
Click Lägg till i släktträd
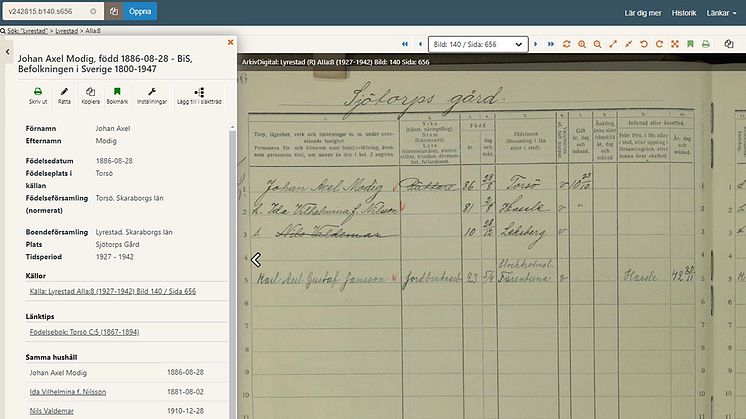[x=199, y=96]
